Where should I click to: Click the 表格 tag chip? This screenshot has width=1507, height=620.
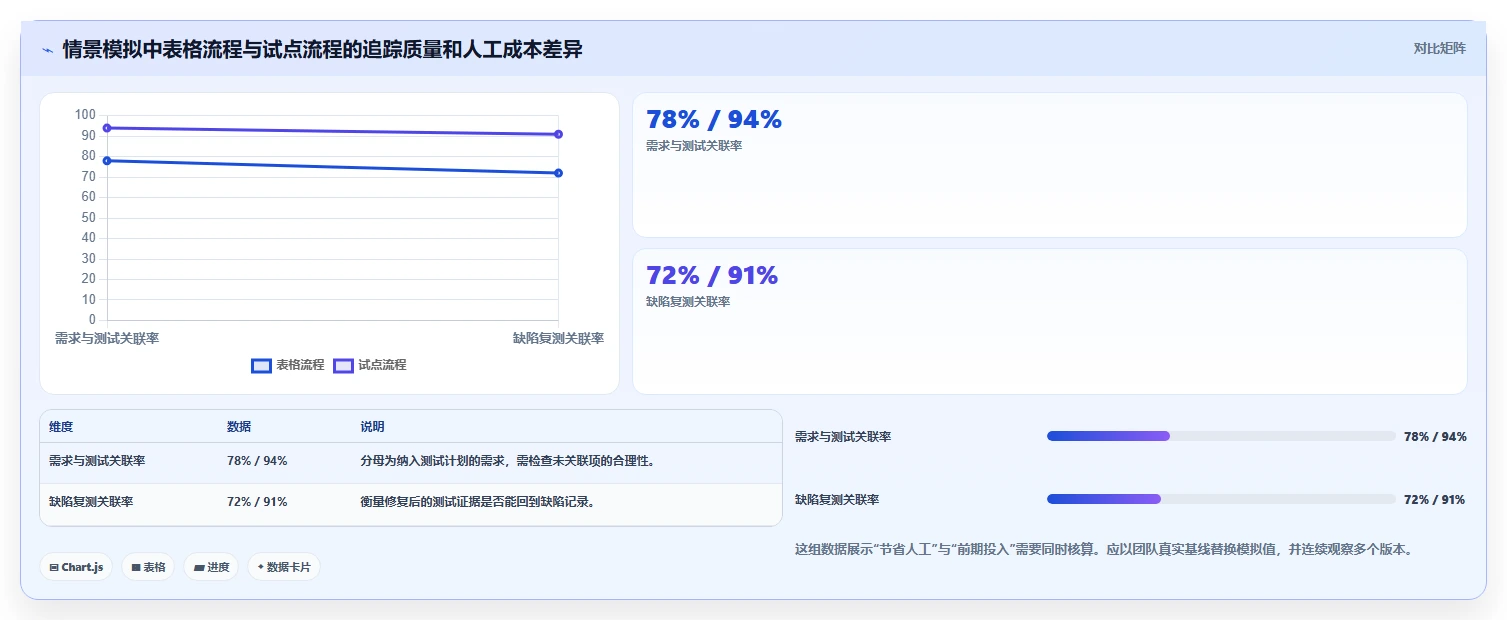(148, 567)
